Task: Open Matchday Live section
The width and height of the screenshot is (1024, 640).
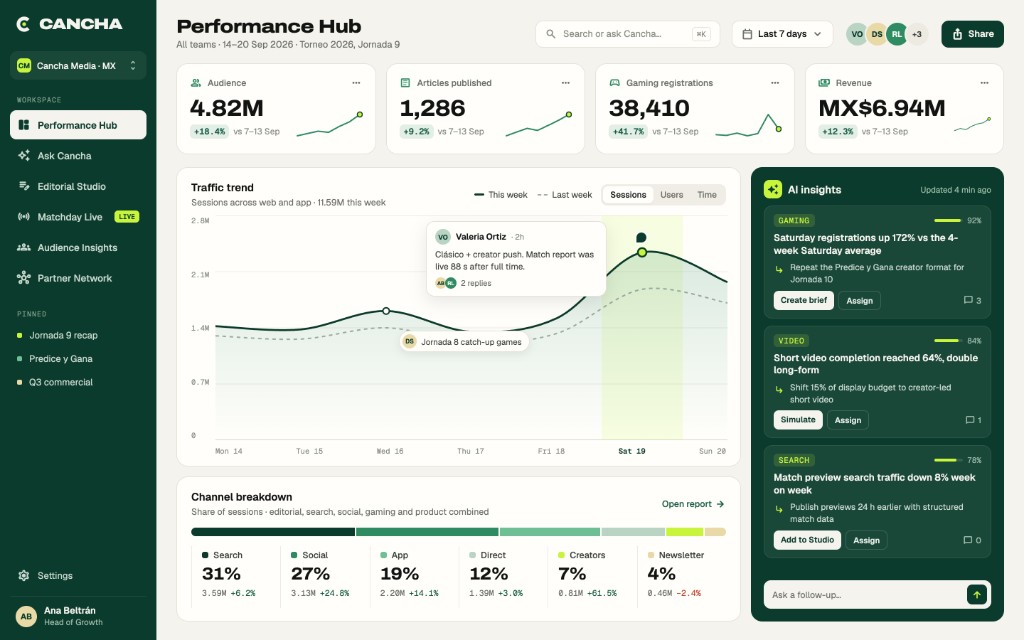Action: click(78, 217)
